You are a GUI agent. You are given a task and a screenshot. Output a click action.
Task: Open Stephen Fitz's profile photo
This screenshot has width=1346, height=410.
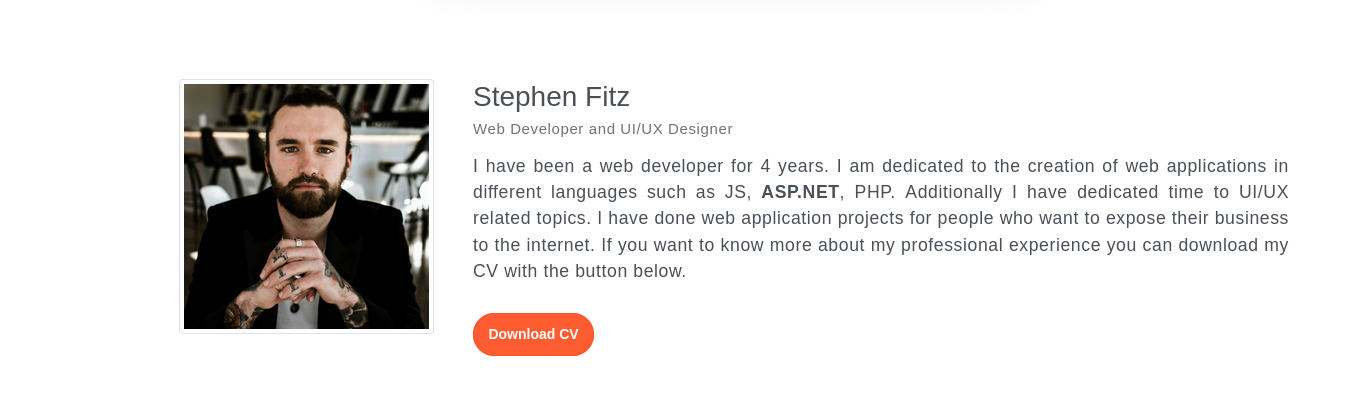pyautogui.click(x=306, y=206)
